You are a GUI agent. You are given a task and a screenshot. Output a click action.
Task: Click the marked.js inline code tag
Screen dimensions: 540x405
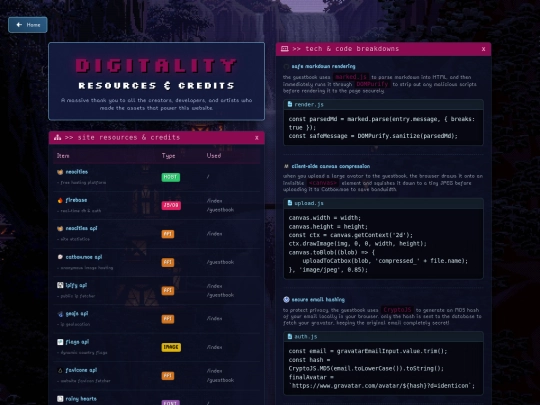coord(351,77)
